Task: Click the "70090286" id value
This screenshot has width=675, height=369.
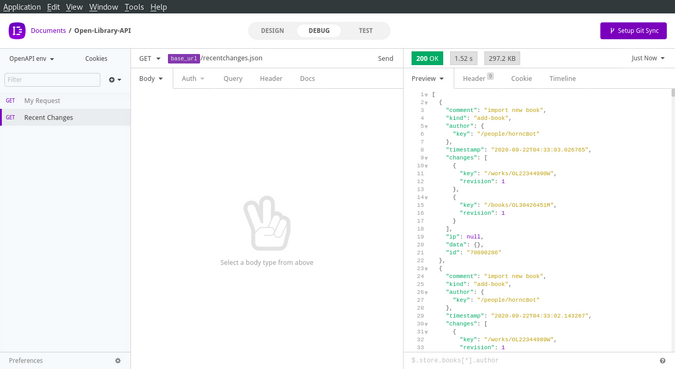Action: (x=484, y=253)
